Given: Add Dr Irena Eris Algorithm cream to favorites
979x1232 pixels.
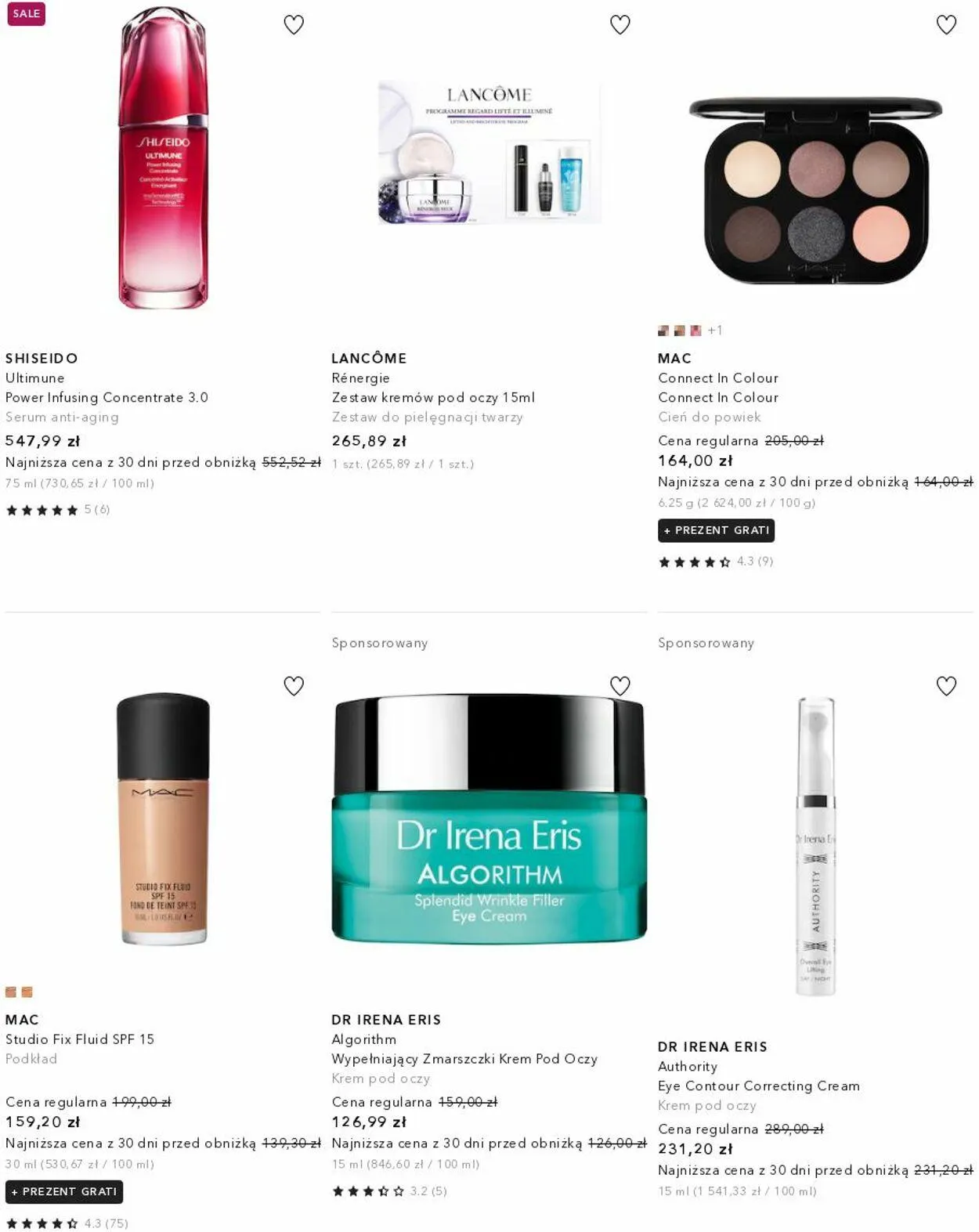Looking at the screenshot, I should [620, 686].
